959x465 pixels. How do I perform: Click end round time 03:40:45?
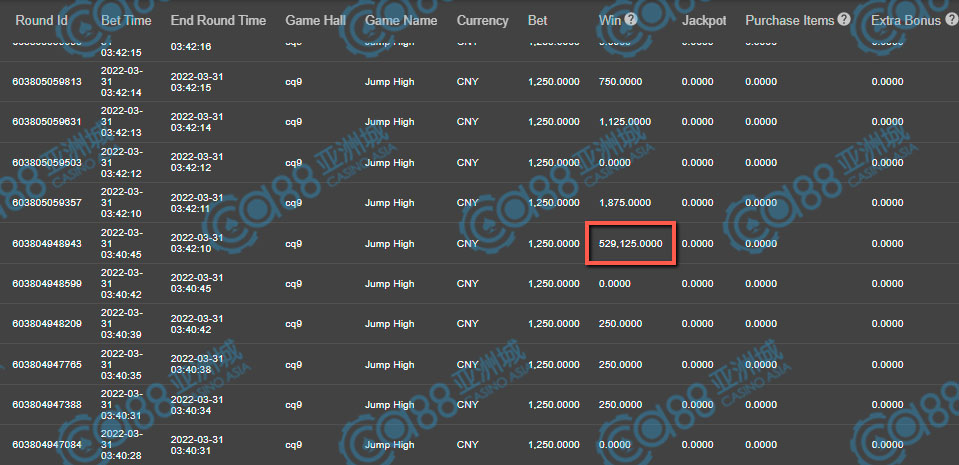pos(191,289)
